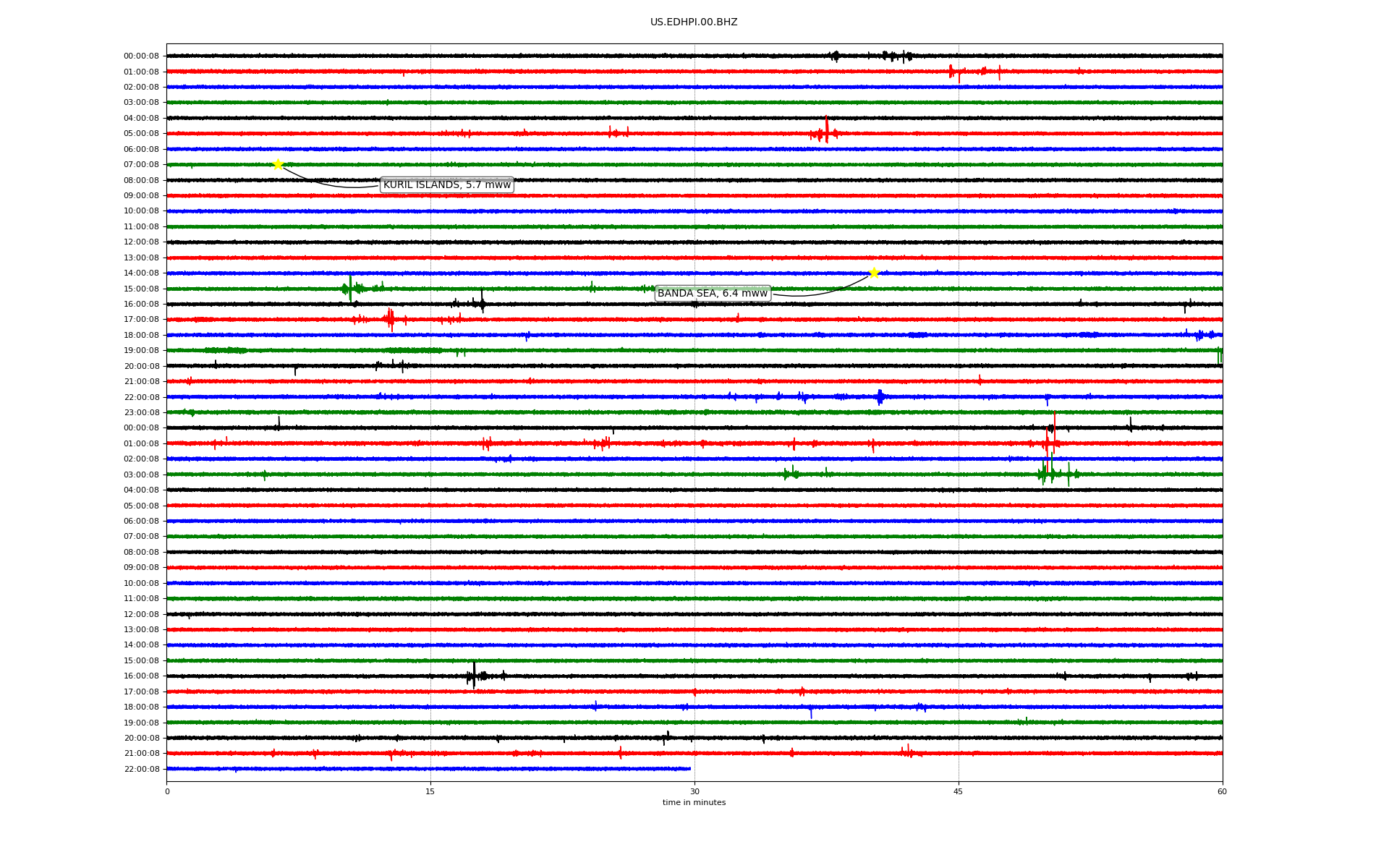Screen dimensions: 1389x868
Task: Click the tall red spike on second 01:00:08 trace
Action: (x=1054, y=433)
